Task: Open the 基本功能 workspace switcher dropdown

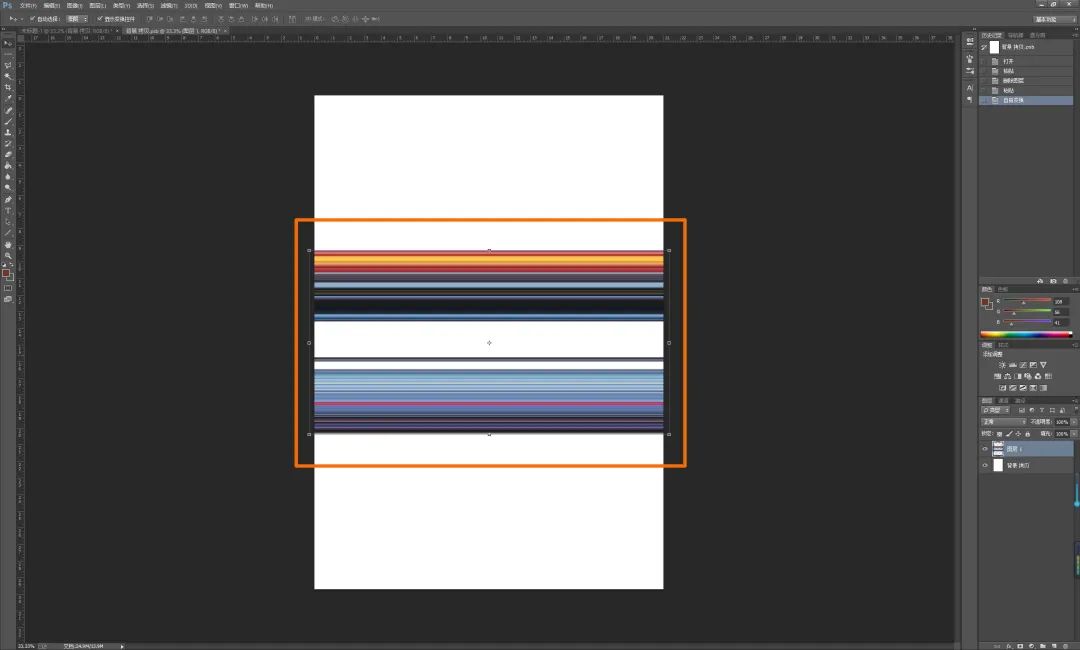Action: 1055,19
